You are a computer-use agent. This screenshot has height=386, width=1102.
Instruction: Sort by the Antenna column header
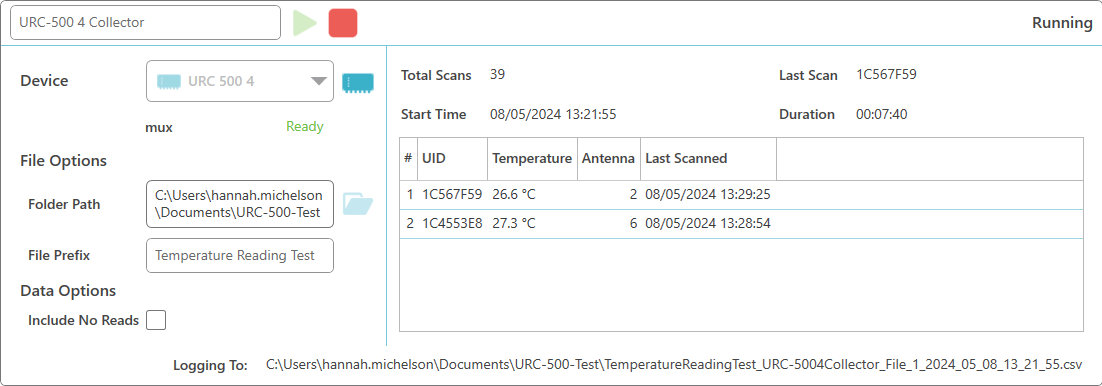(x=609, y=159)
